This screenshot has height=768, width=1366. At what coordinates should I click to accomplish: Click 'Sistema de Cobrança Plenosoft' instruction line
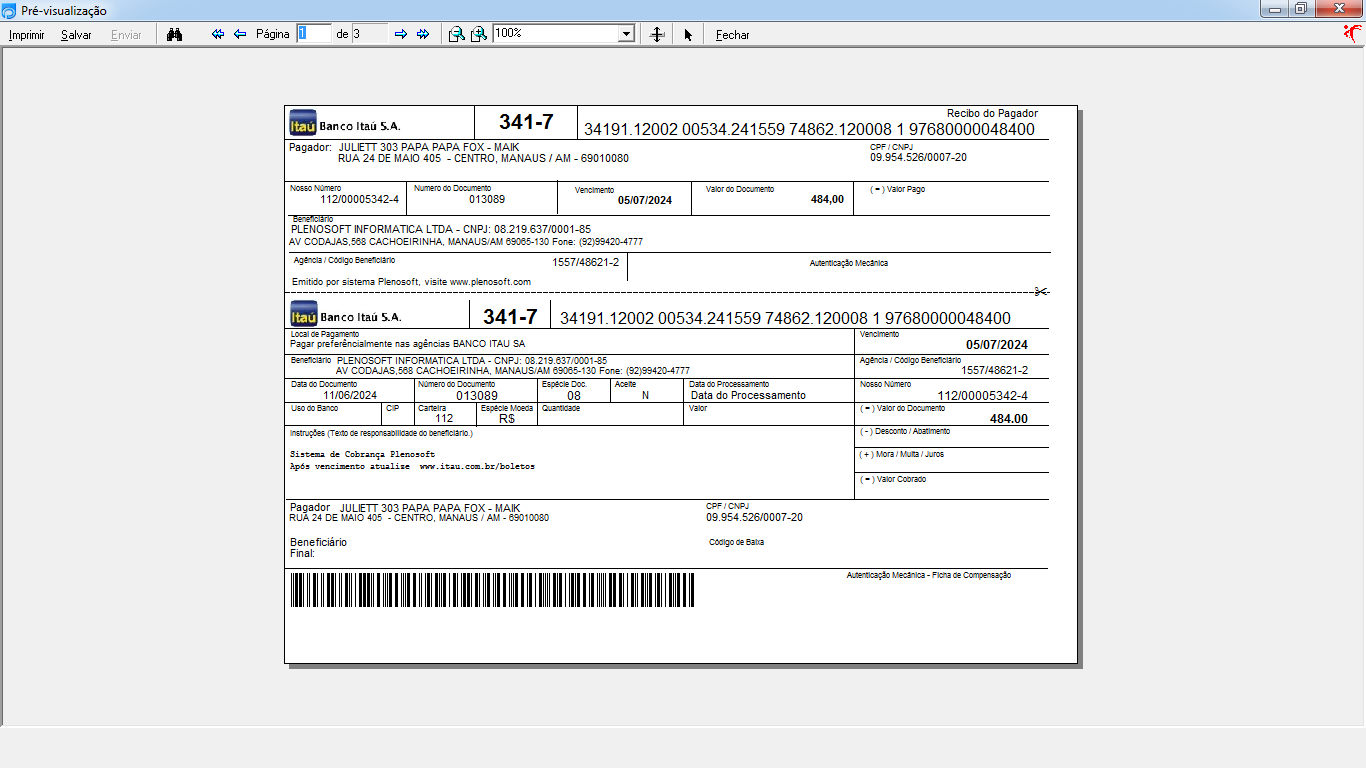(x=362, y=454)
